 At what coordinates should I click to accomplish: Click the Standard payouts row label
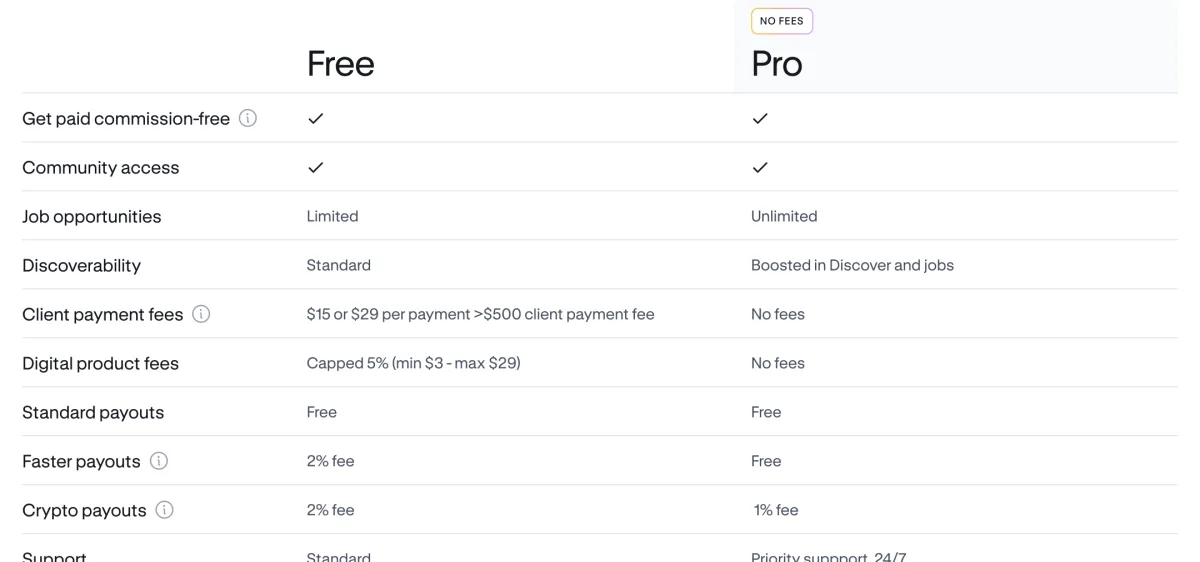(x=93, y=412)
